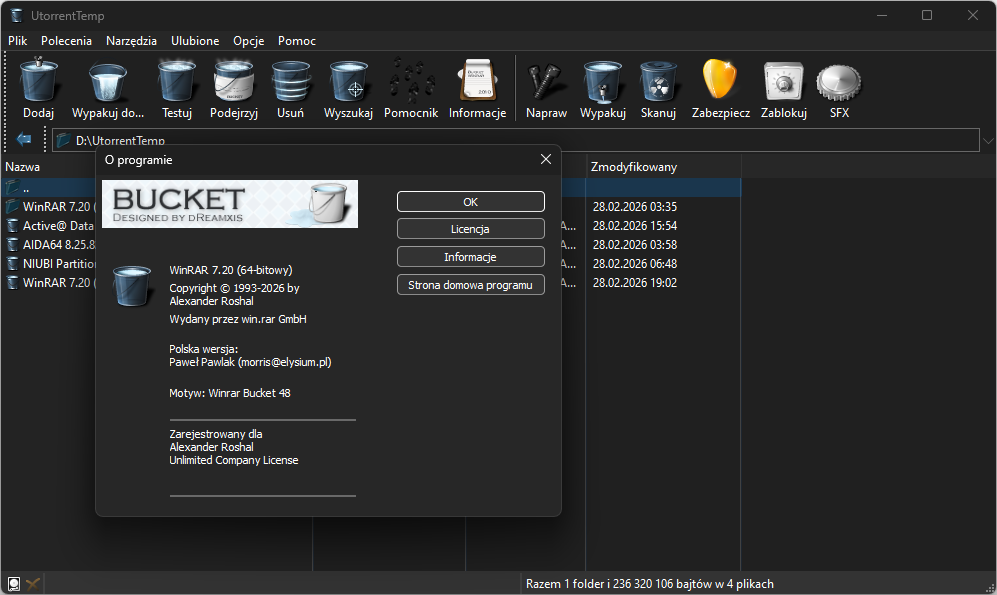
Task: Click the date 28.02.2026 19:02
Action: pyautogui.click(x=635, y=283)
